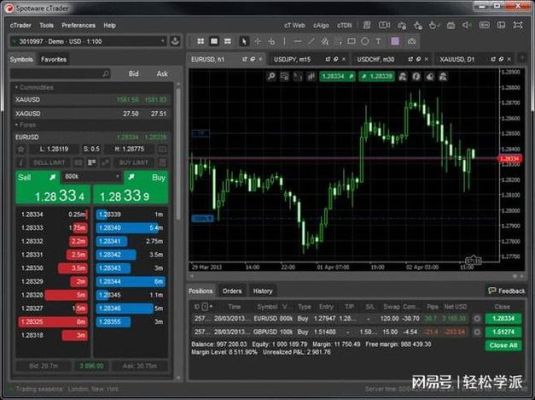Image resolution: width=535 pixels, height=400 pixels.
Task: Select the text annotation tool
Action: click(378, 42)
